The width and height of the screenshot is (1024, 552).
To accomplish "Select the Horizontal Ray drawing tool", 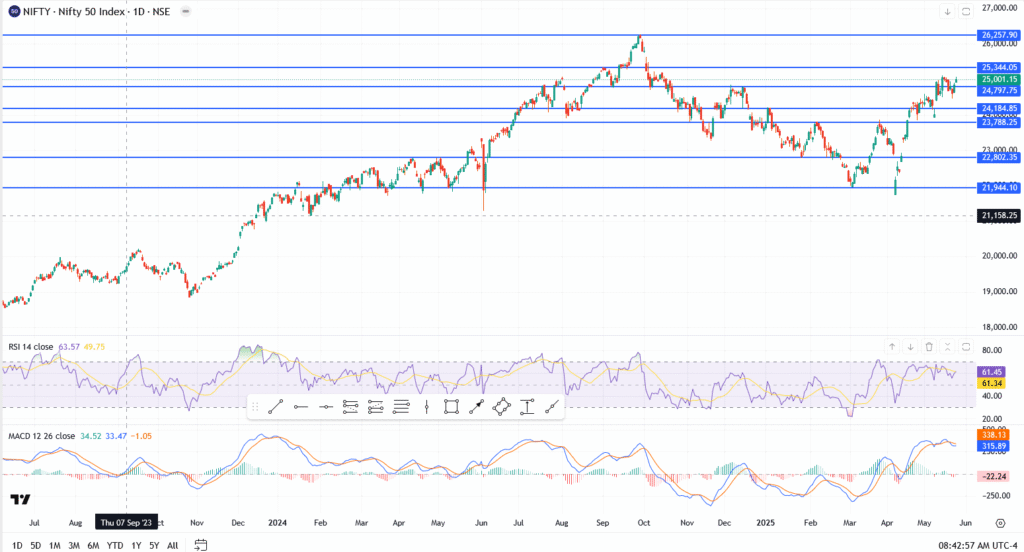I will click(300, 407).
